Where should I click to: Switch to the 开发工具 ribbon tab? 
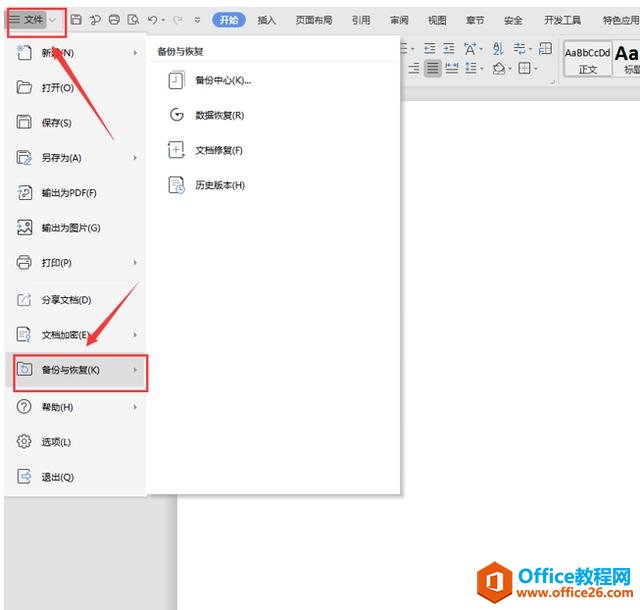562,20
